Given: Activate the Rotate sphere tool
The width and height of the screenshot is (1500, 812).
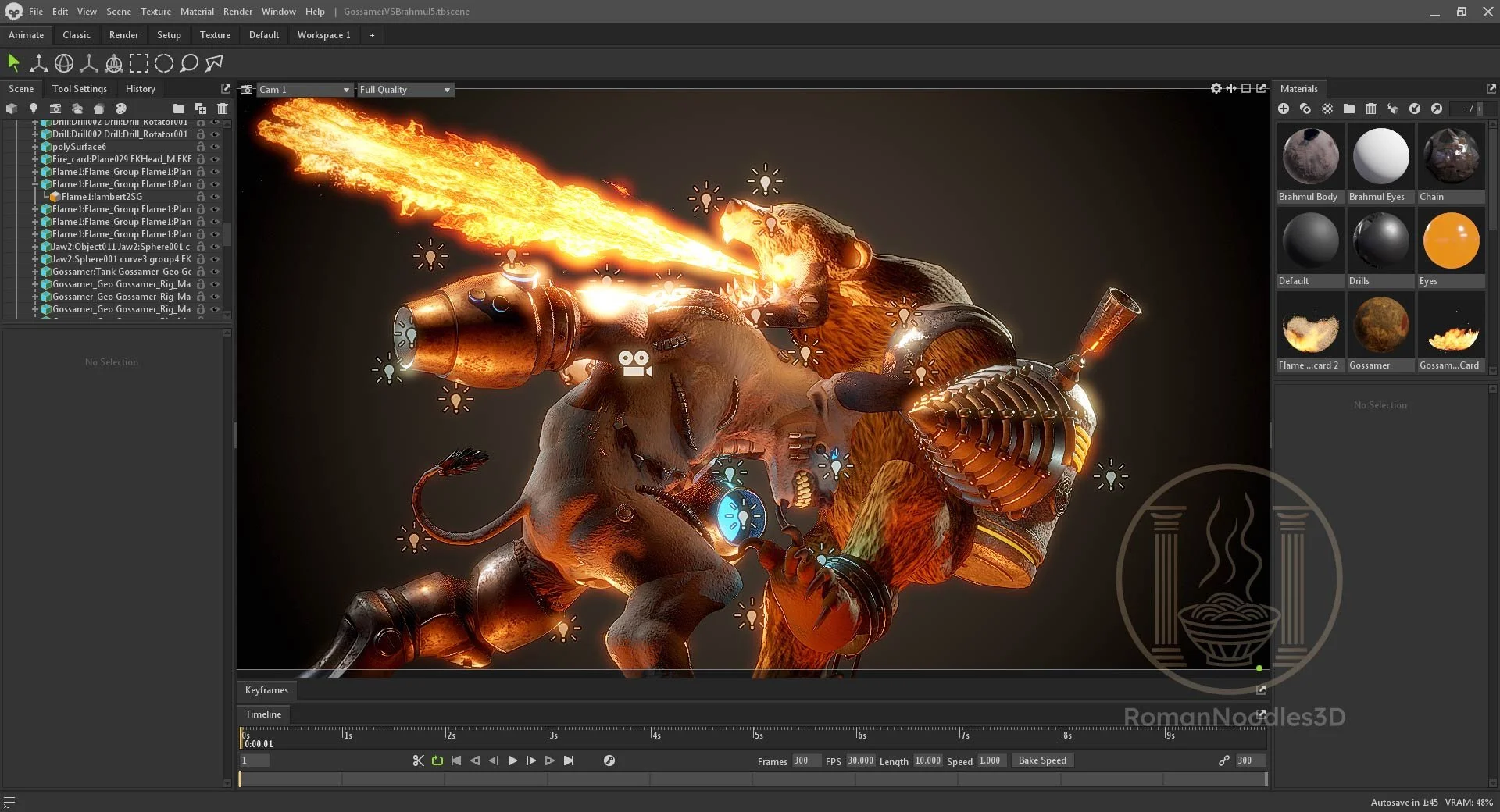Looking at the screenshot, I should click(64, 63).
